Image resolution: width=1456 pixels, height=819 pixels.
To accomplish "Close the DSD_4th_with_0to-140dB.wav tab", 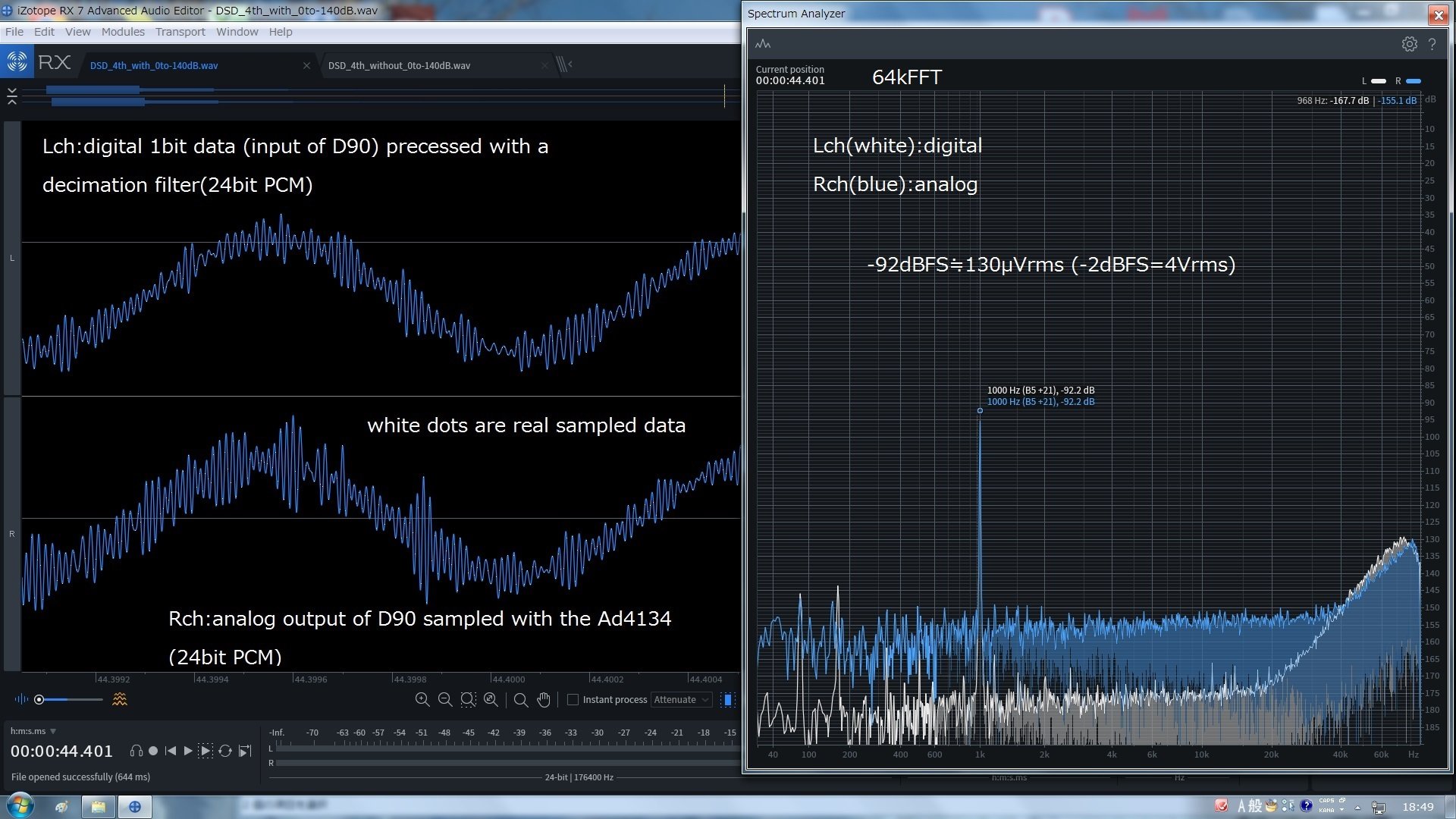I will point(306,66).
